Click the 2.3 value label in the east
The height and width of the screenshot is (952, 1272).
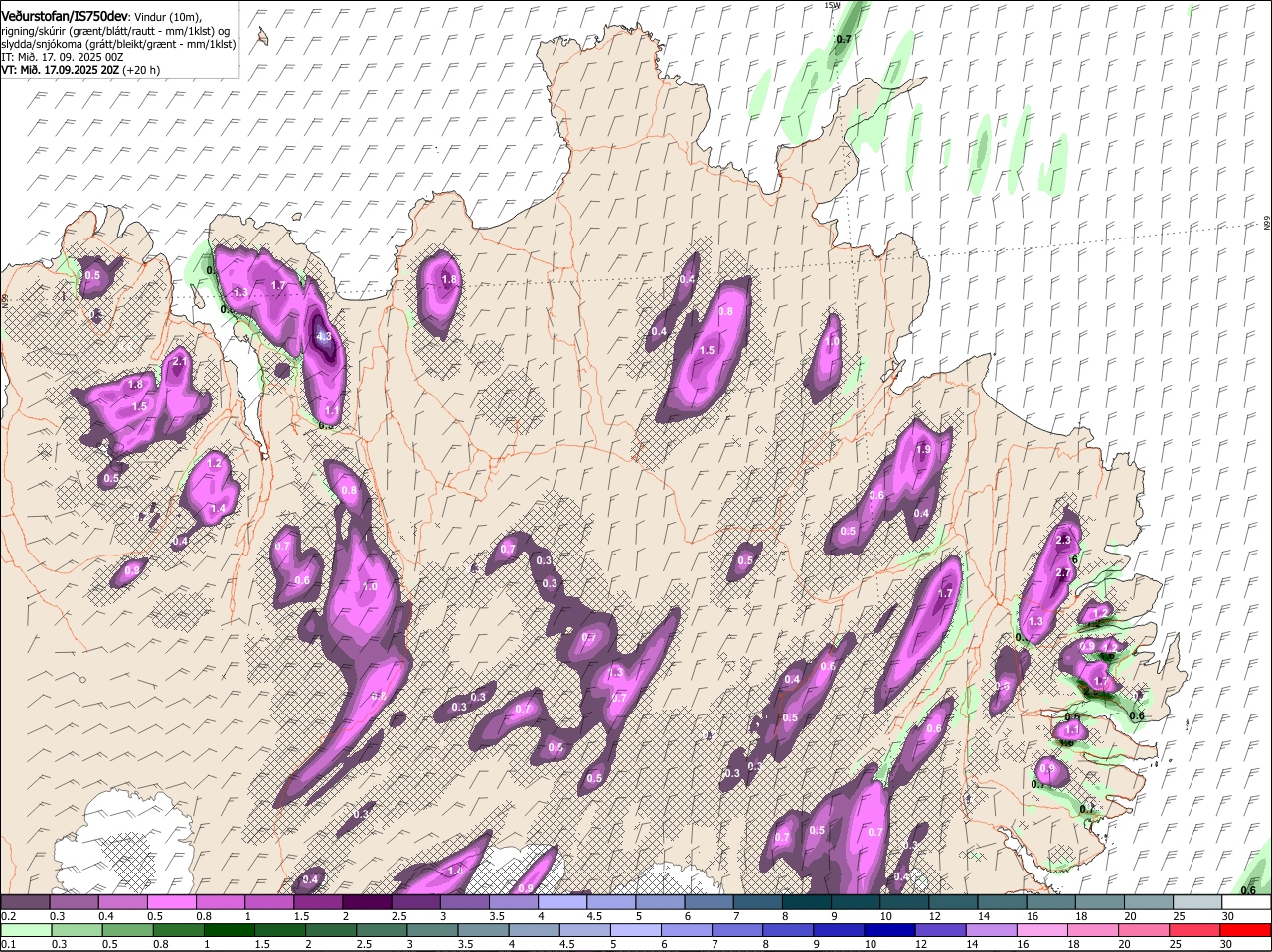[x=1064, y=540]
